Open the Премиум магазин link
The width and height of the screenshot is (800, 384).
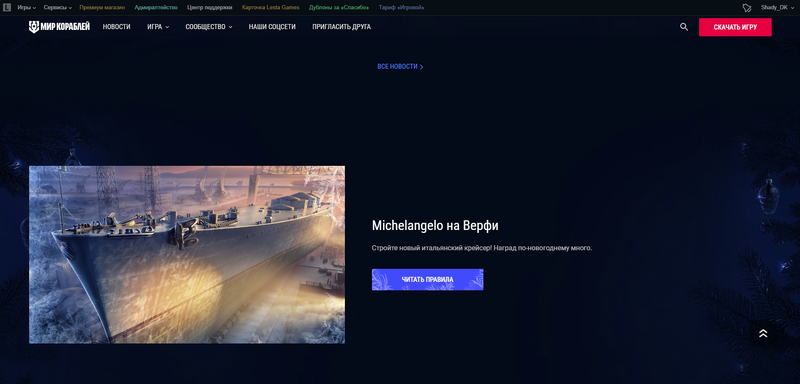click(102, 8)
